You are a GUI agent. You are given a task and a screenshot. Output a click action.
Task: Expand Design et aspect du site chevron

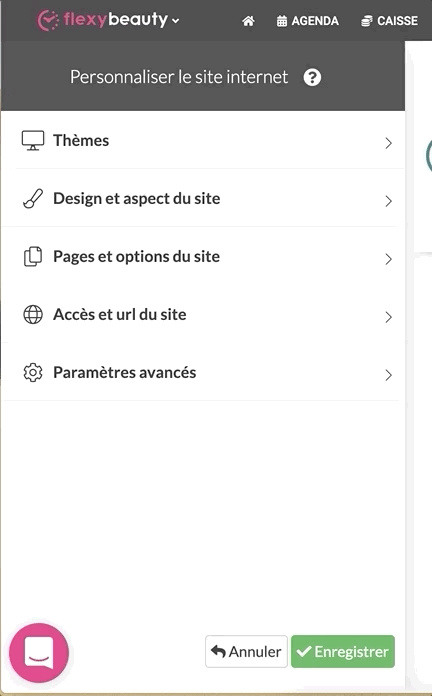click(x=388, y=201)
